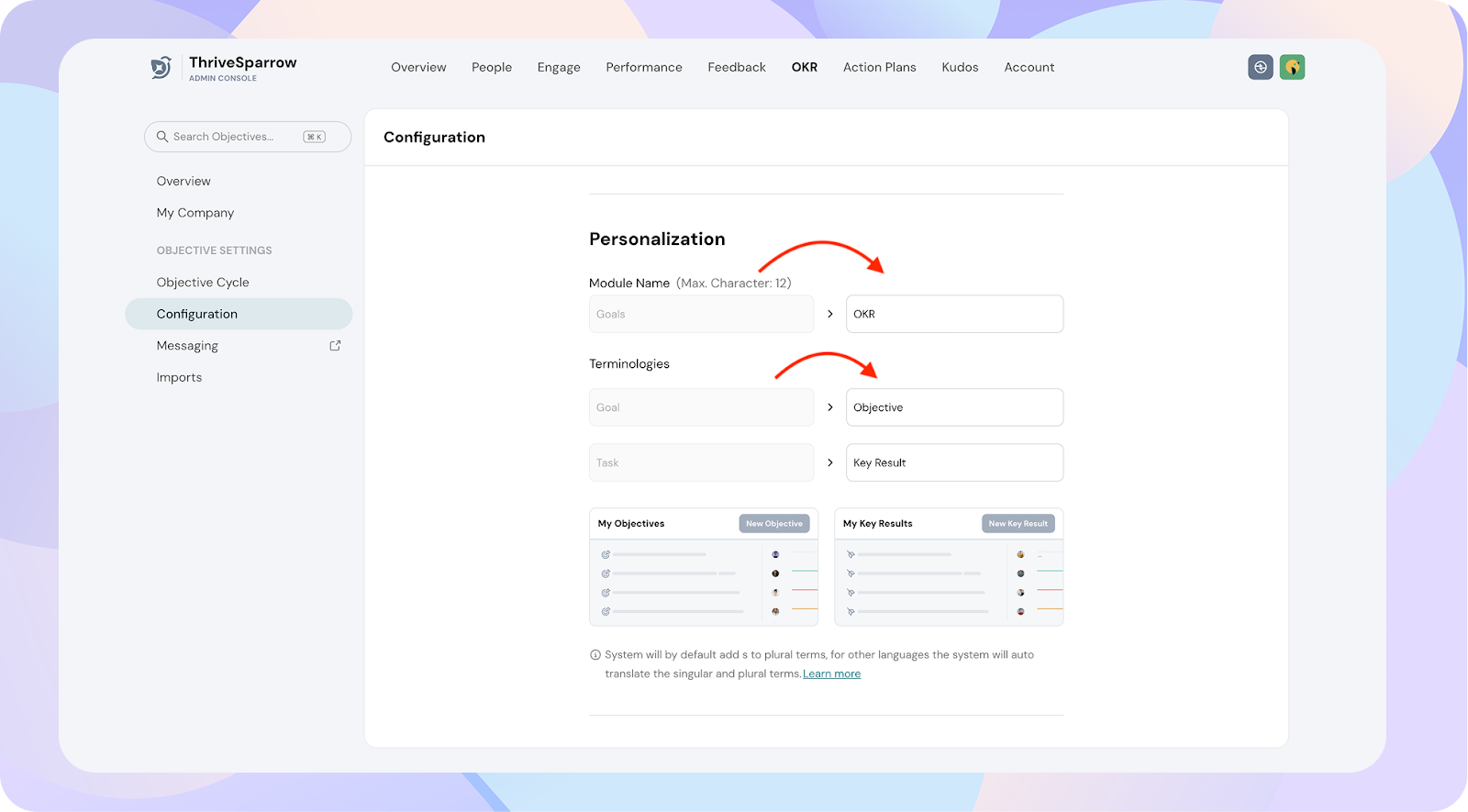Click the ThriveSparrow Admin Console title
This screenshot has width=1468, height=812.
242,68
